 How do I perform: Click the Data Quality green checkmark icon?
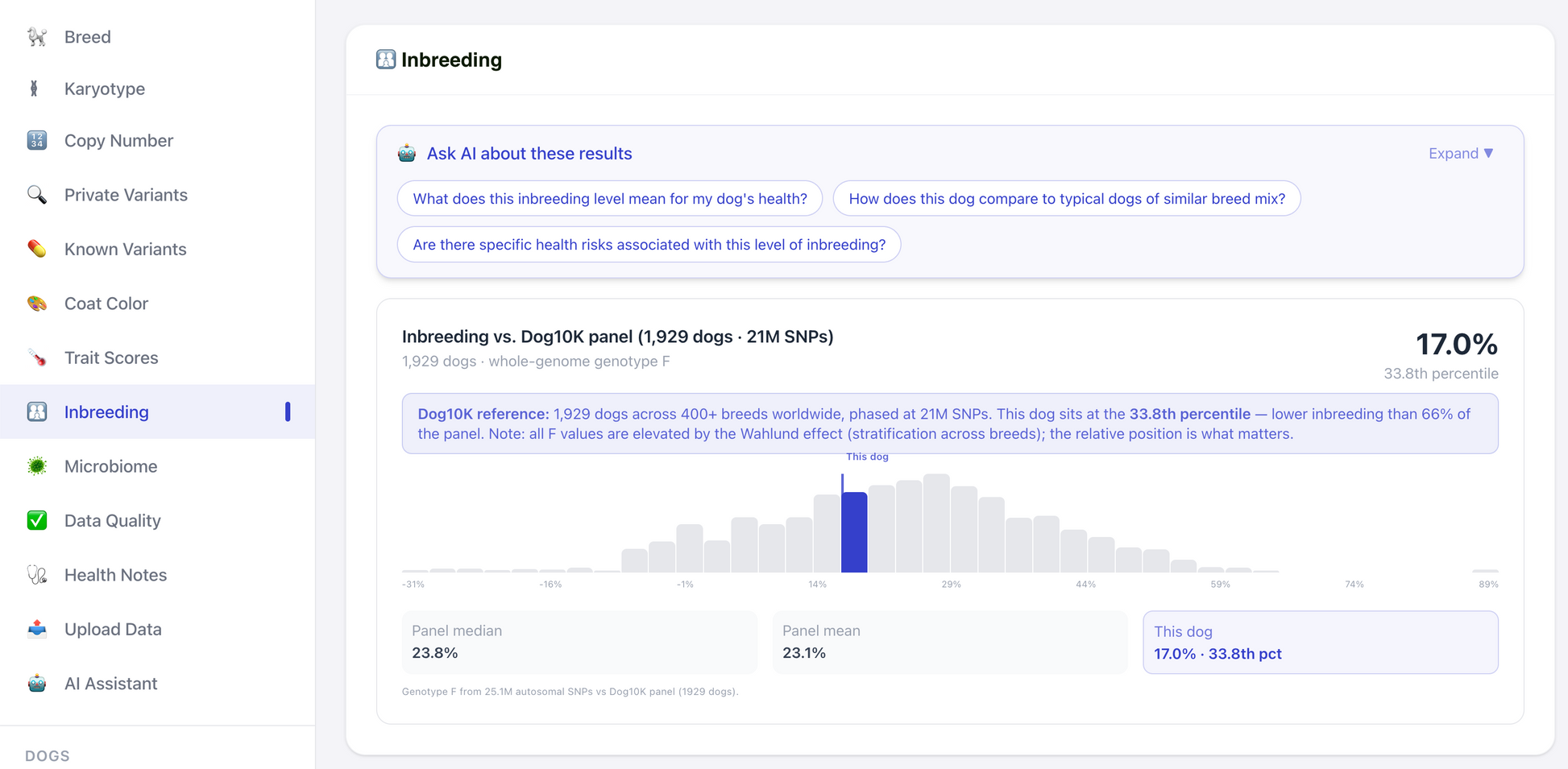tap(36, 520)
